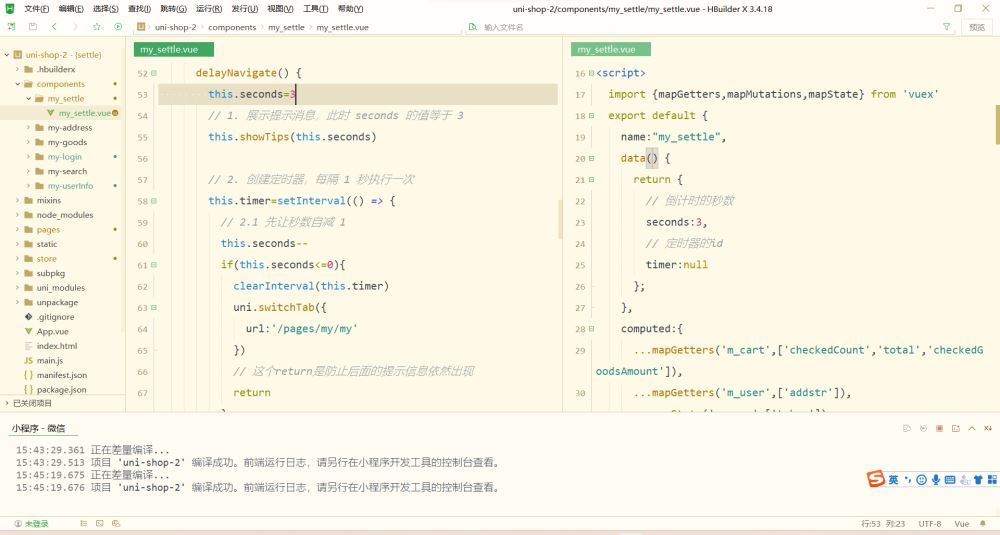The height and width of the screenshot is (535, 1000).
Task: Fold code at line 63 uni.switchTab
Action: click(154, 307)
